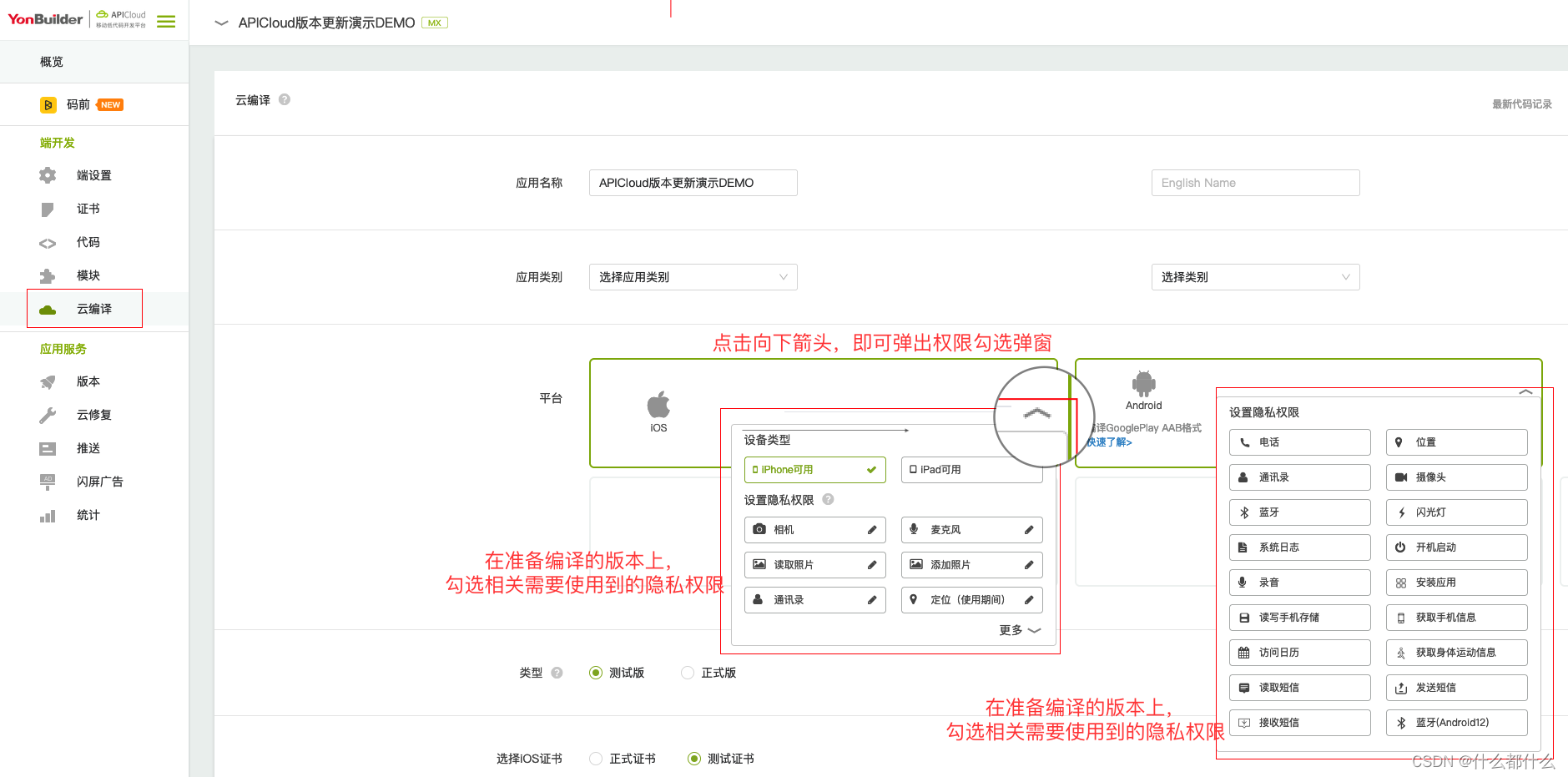Toggle the Android 电话 permission

[x=1299, y=442]
